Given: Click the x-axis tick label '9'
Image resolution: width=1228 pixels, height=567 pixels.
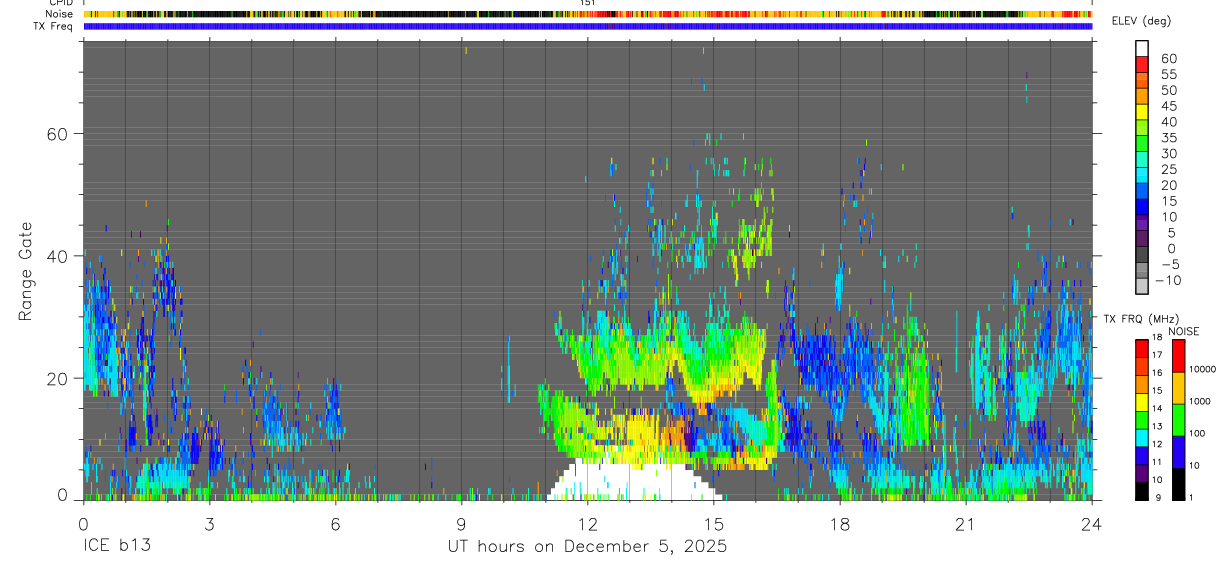Looking at the screenshot, I should (462, 523).
